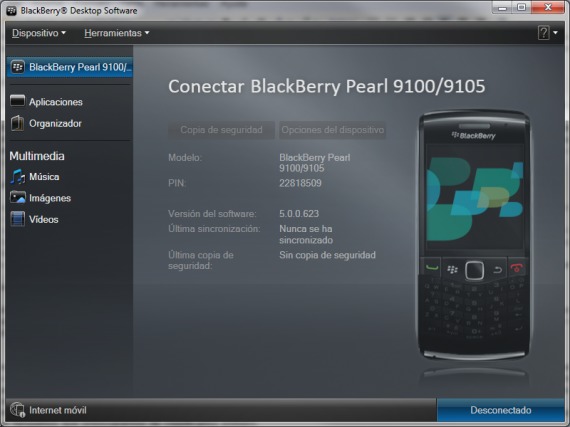The width and height of the screenshot is (570, 427).
Task: Minimize the BlackBerry Desktop Software window
Action: point(502,7)
